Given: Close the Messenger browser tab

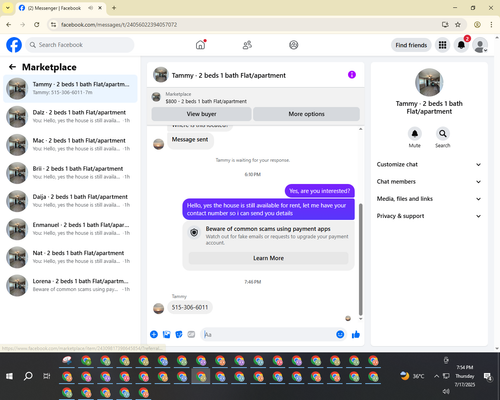Looking at the screenshot, I should pos(100,8).
